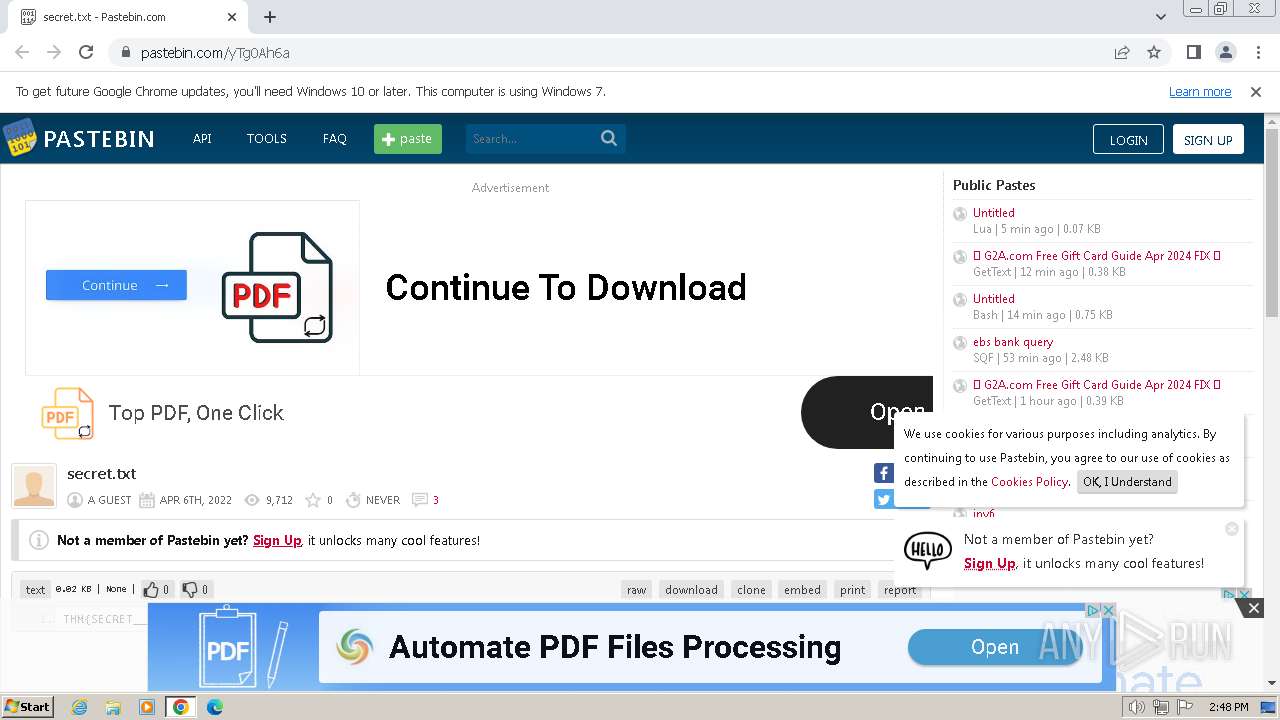Click the text syntax tag

(x=35, y=590)
